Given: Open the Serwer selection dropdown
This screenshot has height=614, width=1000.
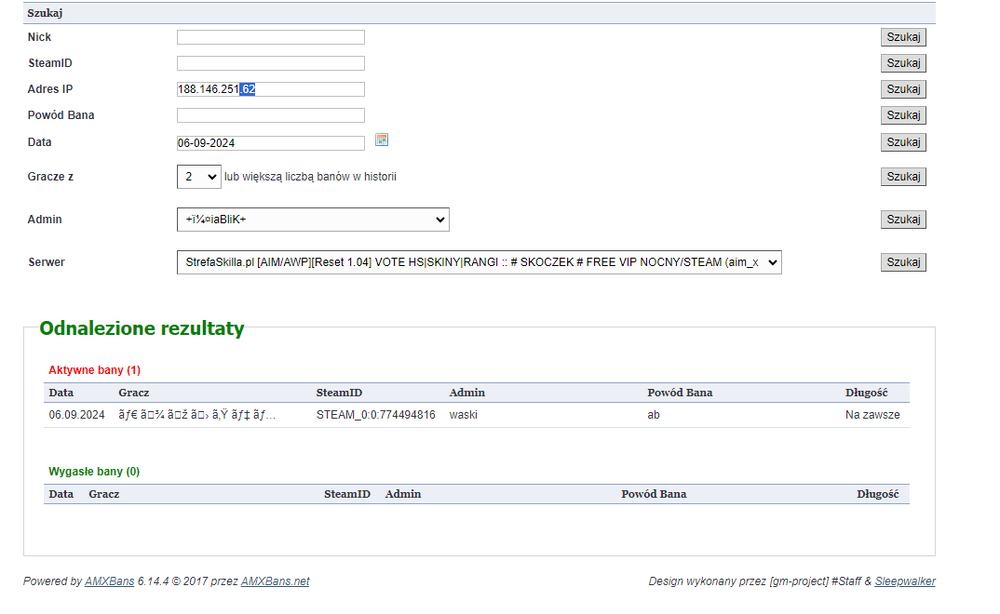Looking at the screenshot, I should pos(479,262).
